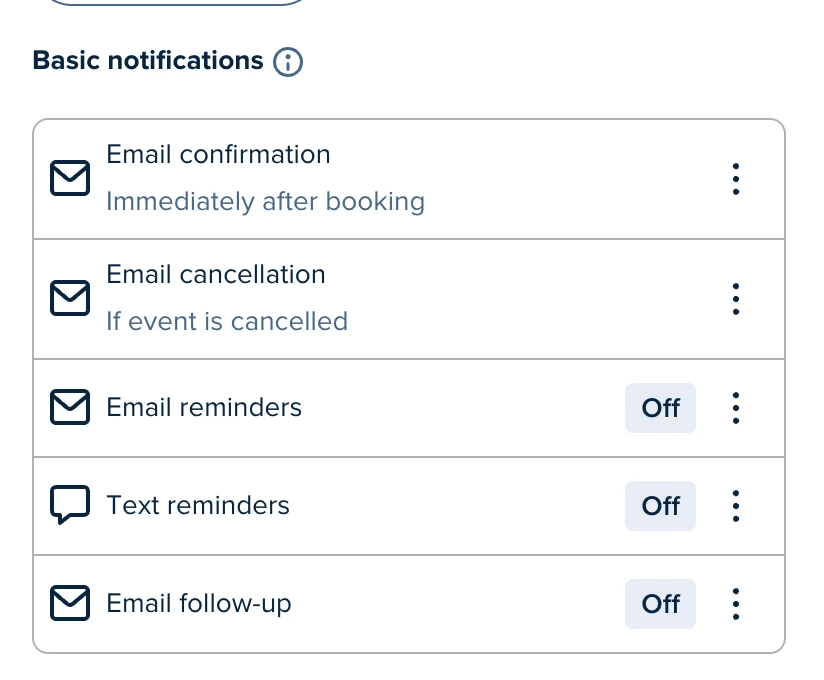Click the Basic notifications info icon
The image size is (824, 680).
point(288,62)
